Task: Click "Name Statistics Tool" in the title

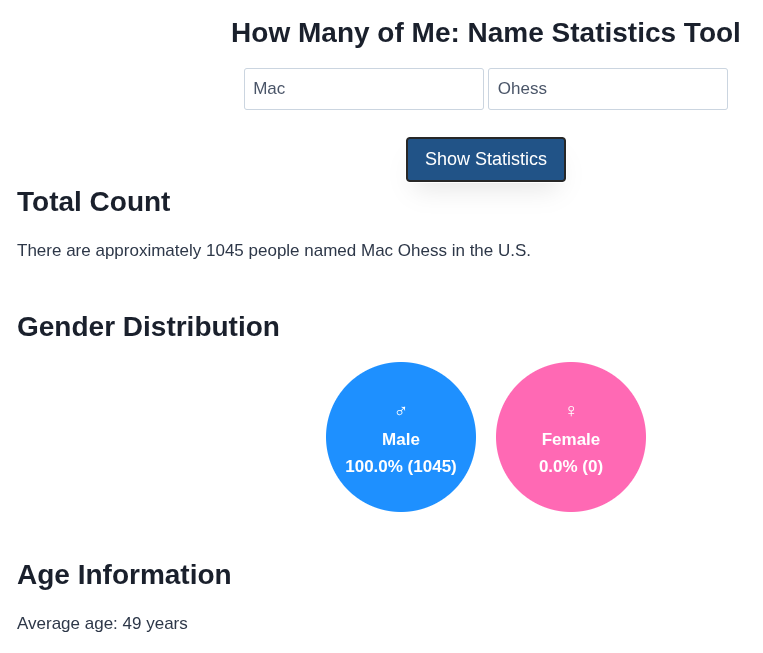Action: (604, 33)
